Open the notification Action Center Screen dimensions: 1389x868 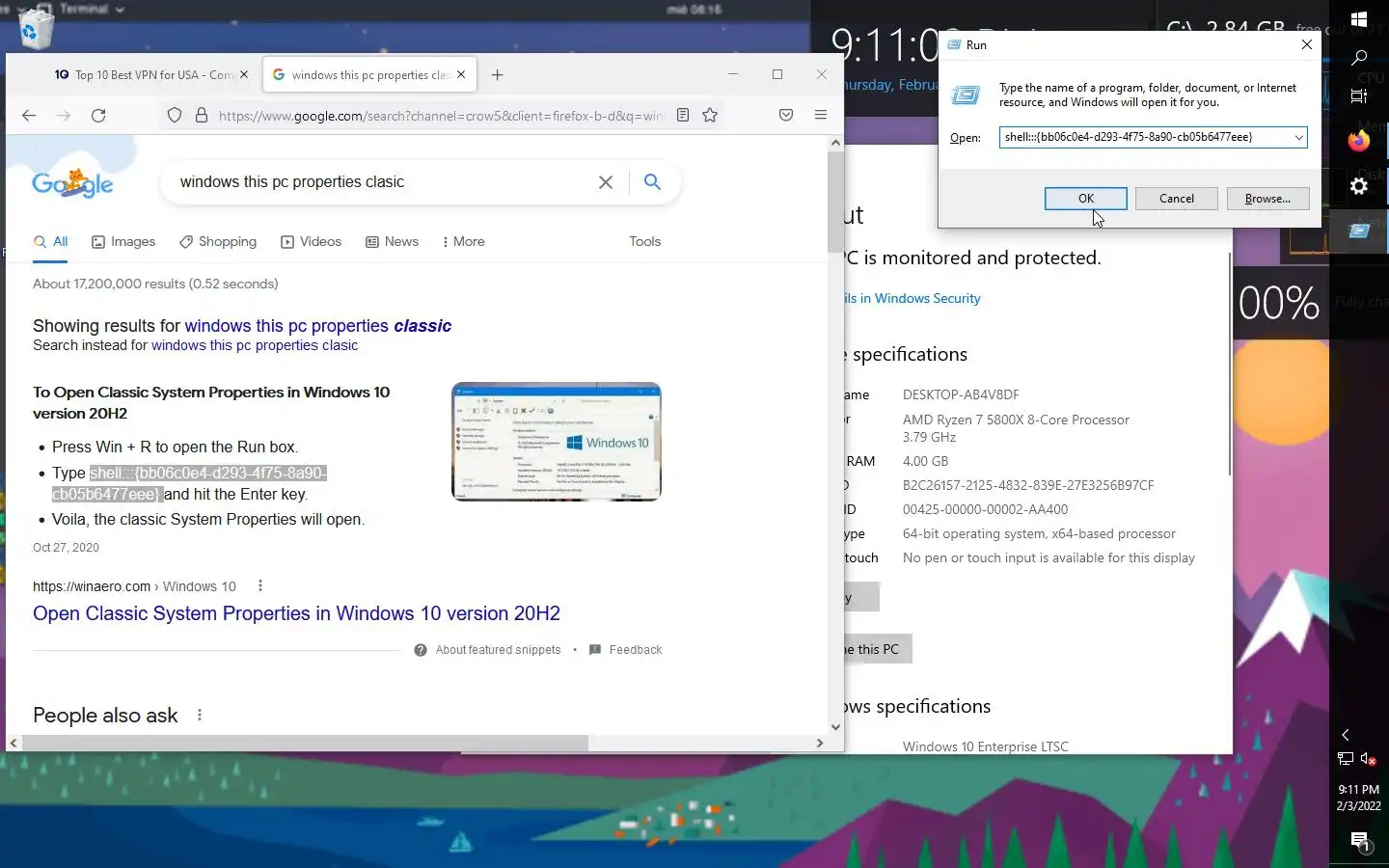1359,841
